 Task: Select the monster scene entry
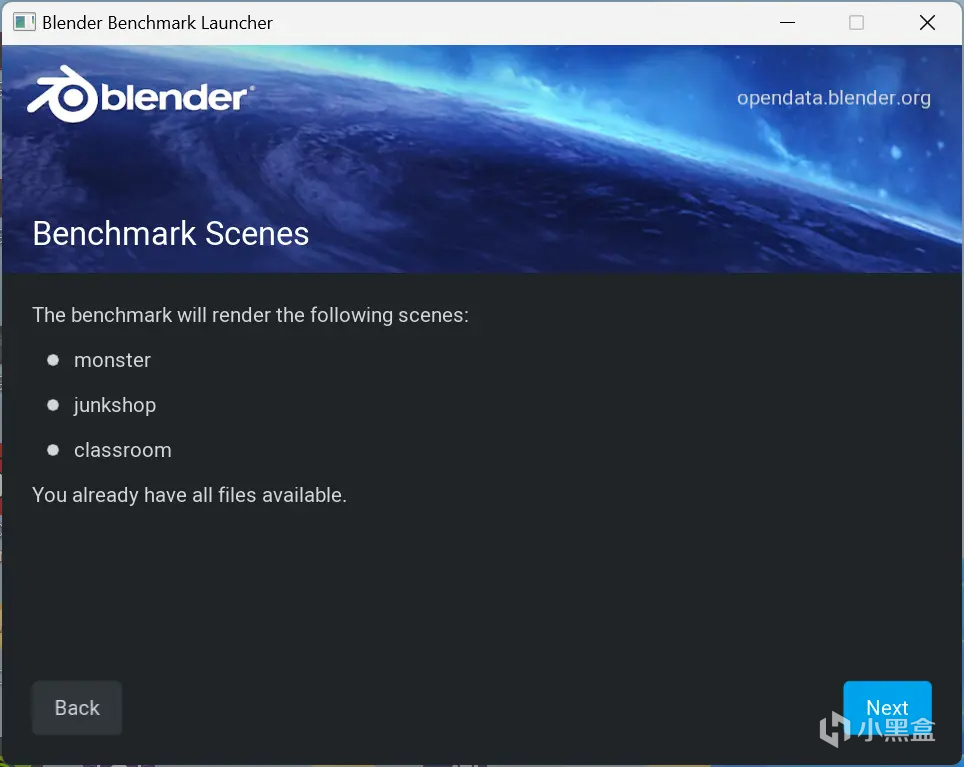(112, 360)
